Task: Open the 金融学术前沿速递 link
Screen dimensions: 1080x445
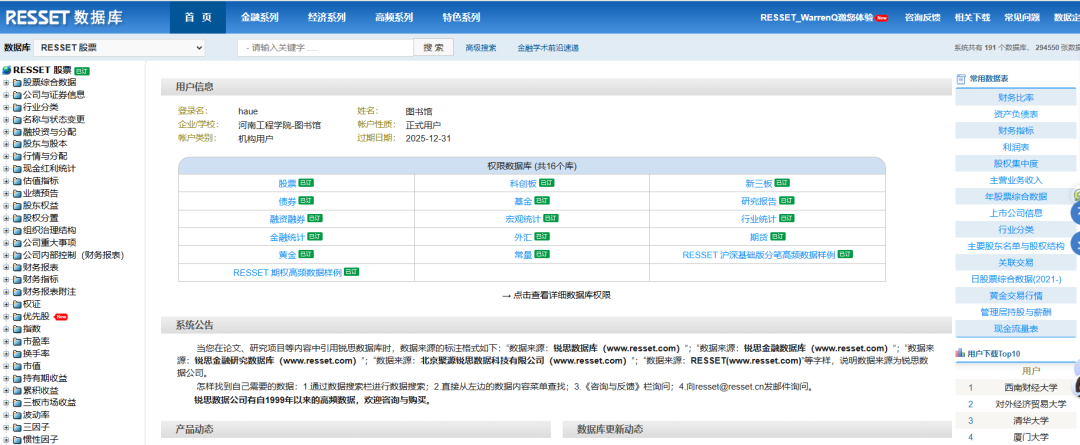Action: (x=548, y=48)
